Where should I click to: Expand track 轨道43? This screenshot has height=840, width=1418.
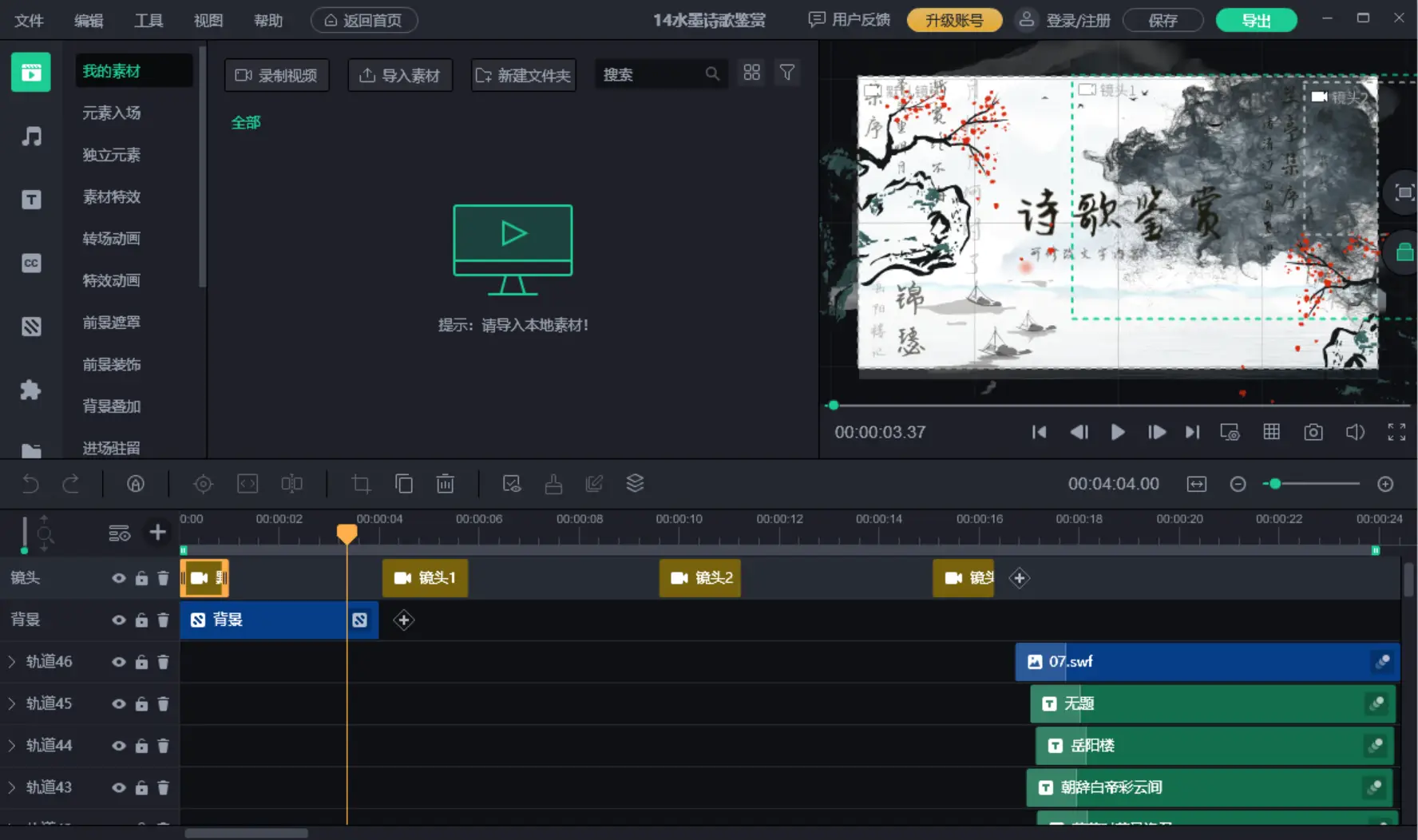[12, 787]
